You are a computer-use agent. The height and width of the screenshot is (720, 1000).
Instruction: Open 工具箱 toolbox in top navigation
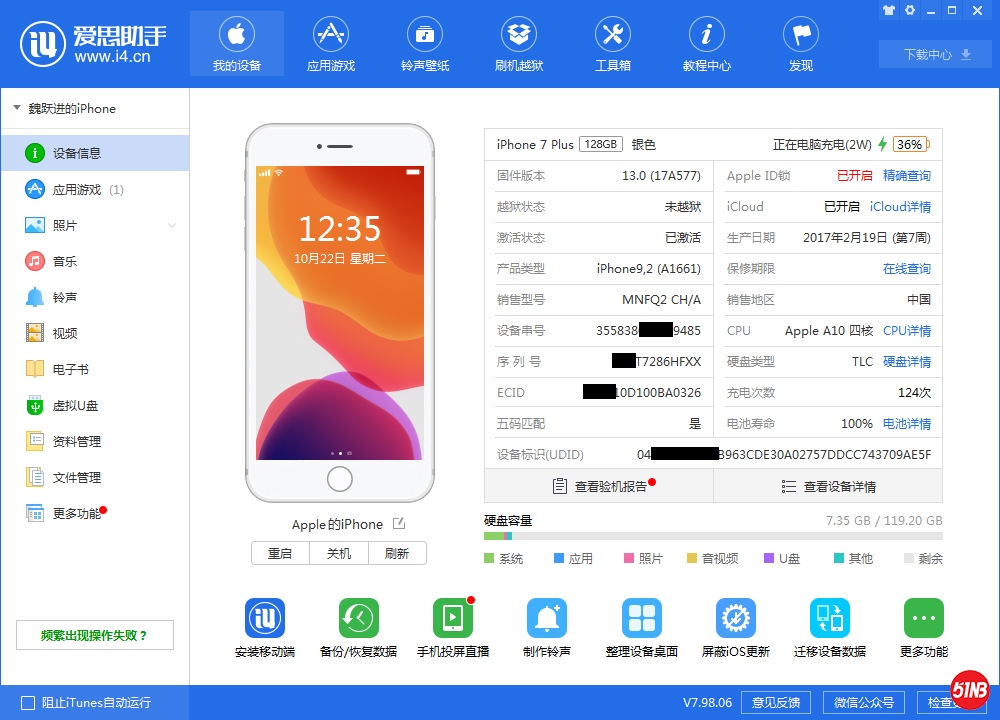point(613,44)
